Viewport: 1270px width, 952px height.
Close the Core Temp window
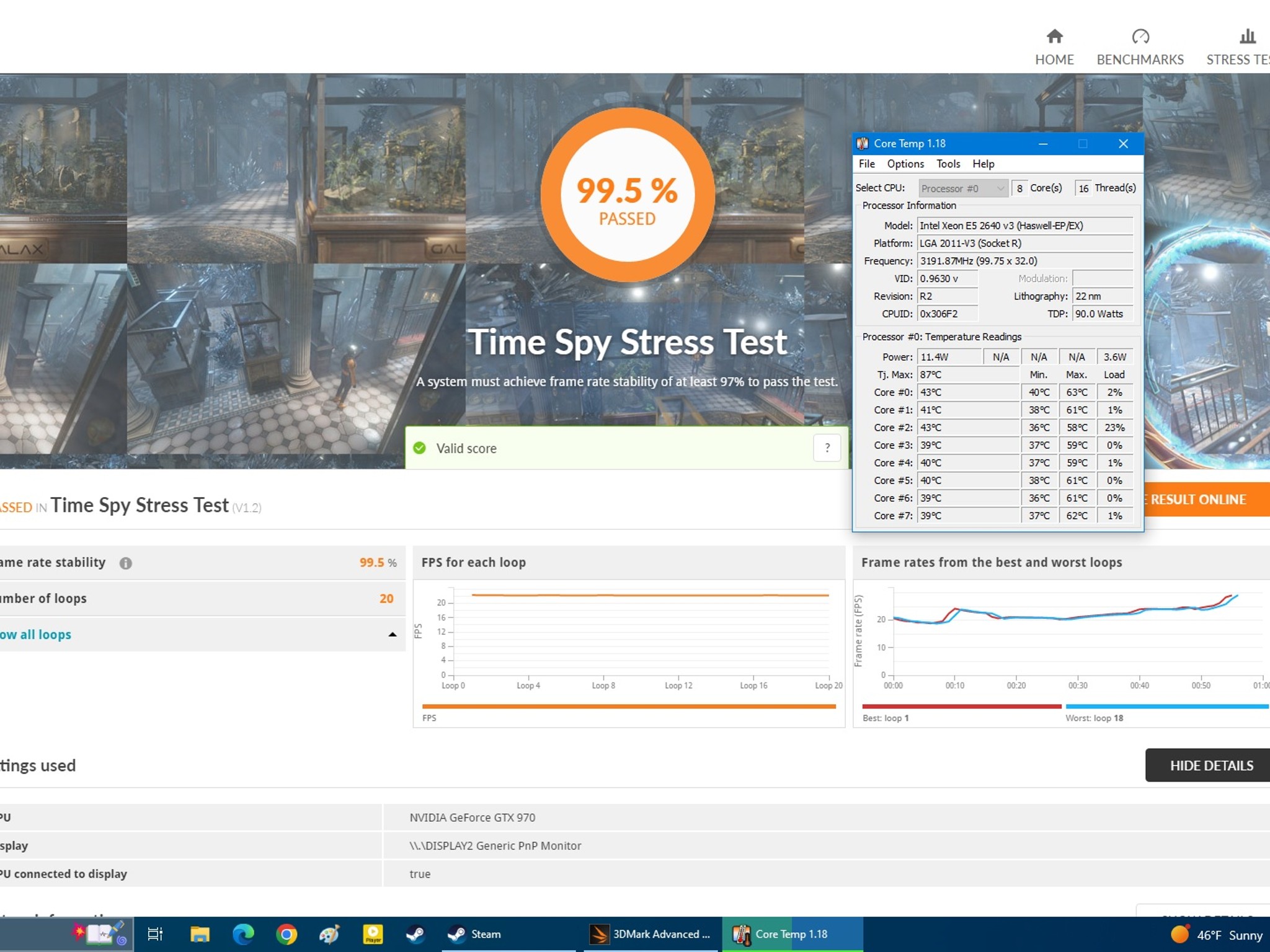[x=1123, y=144]
